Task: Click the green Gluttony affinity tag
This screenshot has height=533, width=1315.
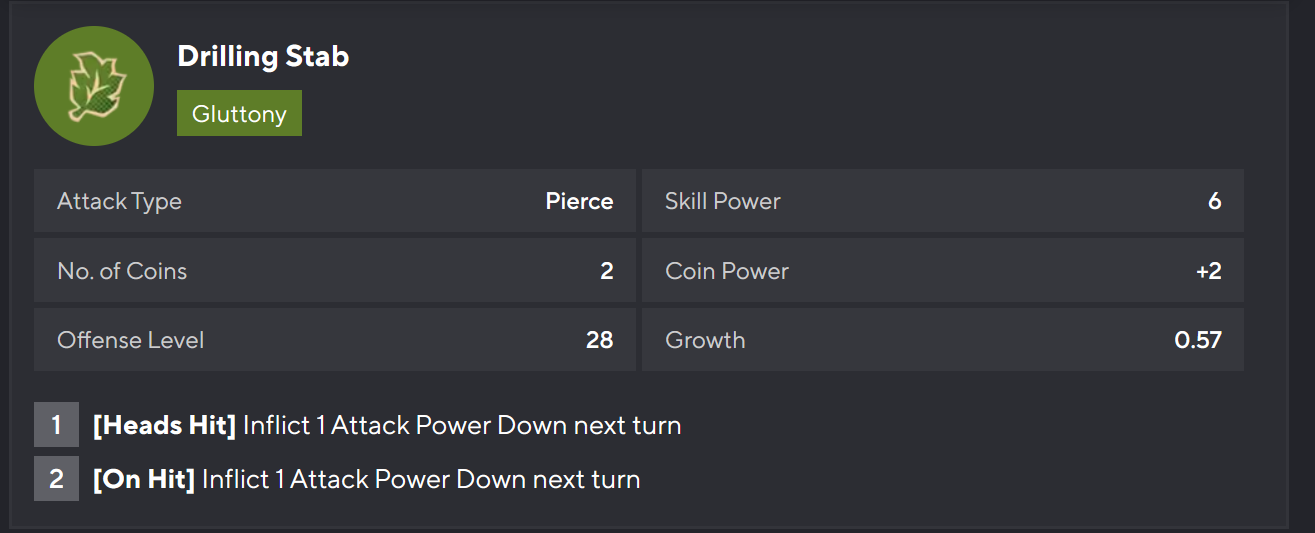Action: [239, 114]
